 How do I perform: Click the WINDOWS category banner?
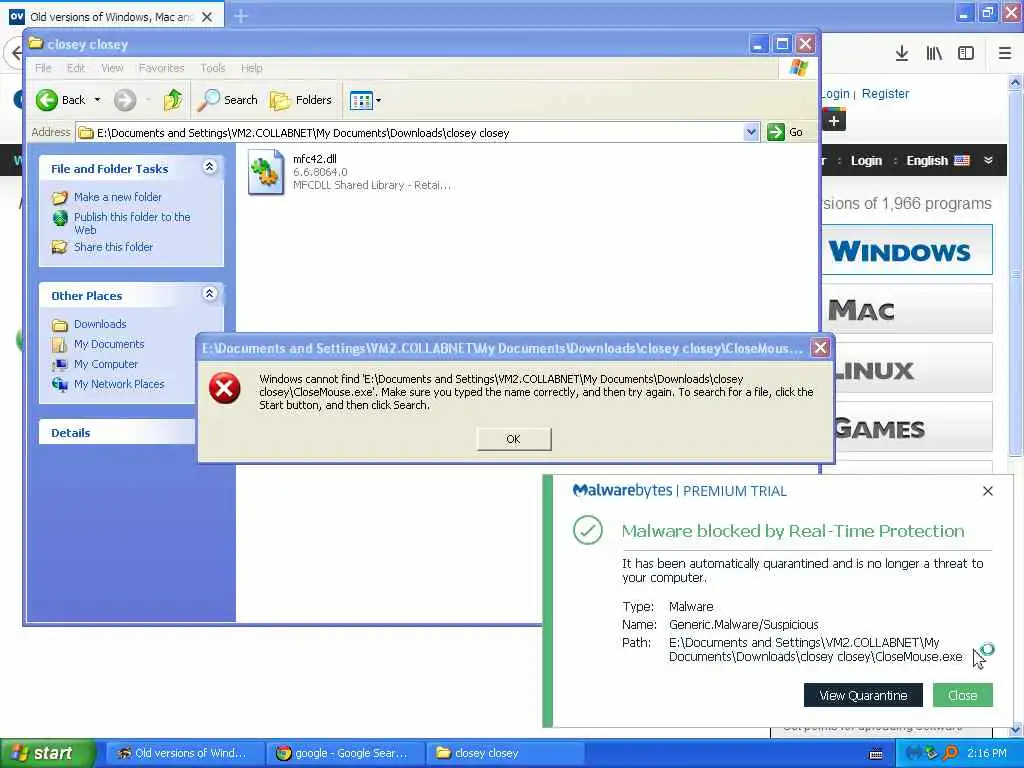coord(906,250)
